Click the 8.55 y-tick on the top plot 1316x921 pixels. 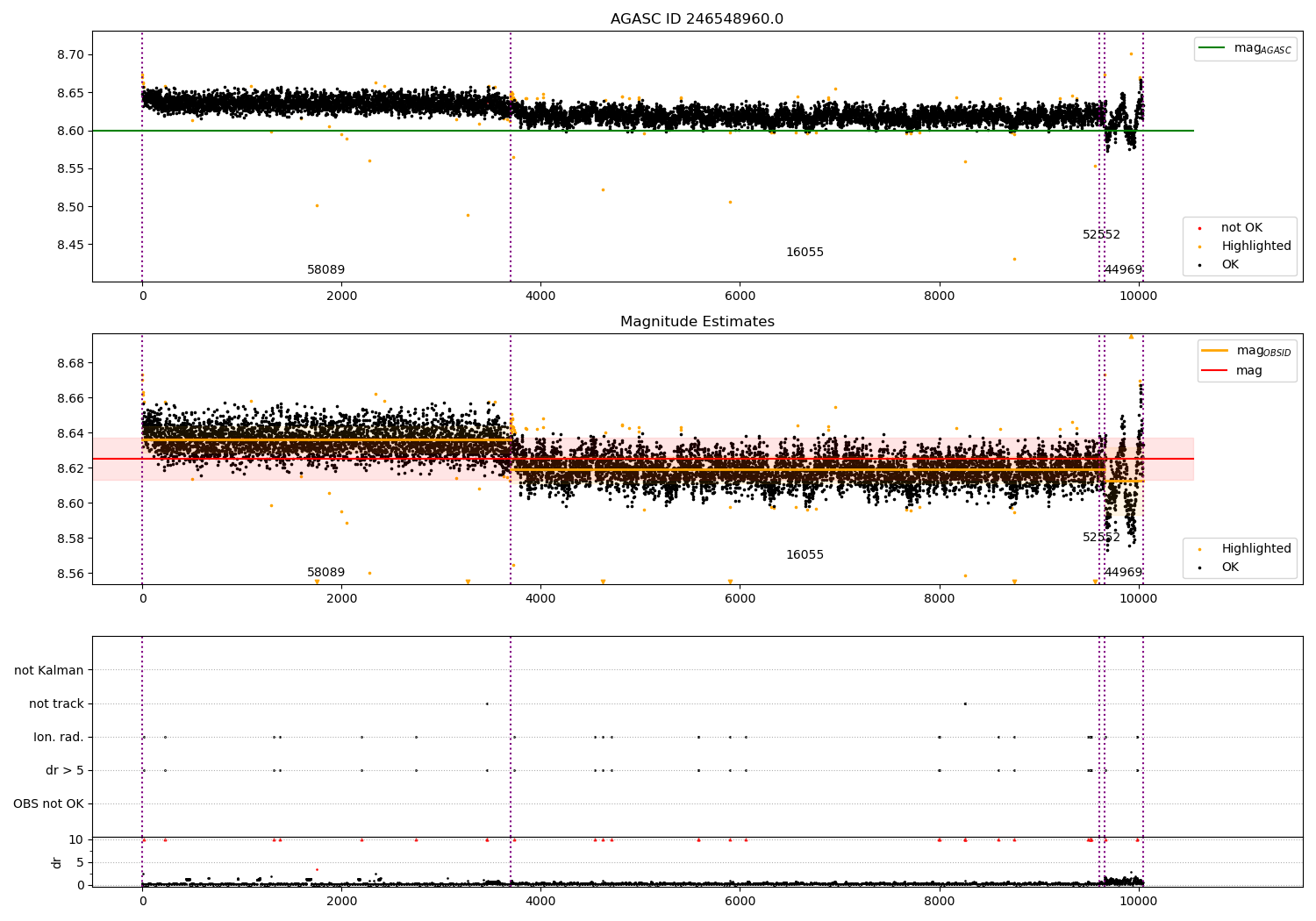[x=70, y=168]
